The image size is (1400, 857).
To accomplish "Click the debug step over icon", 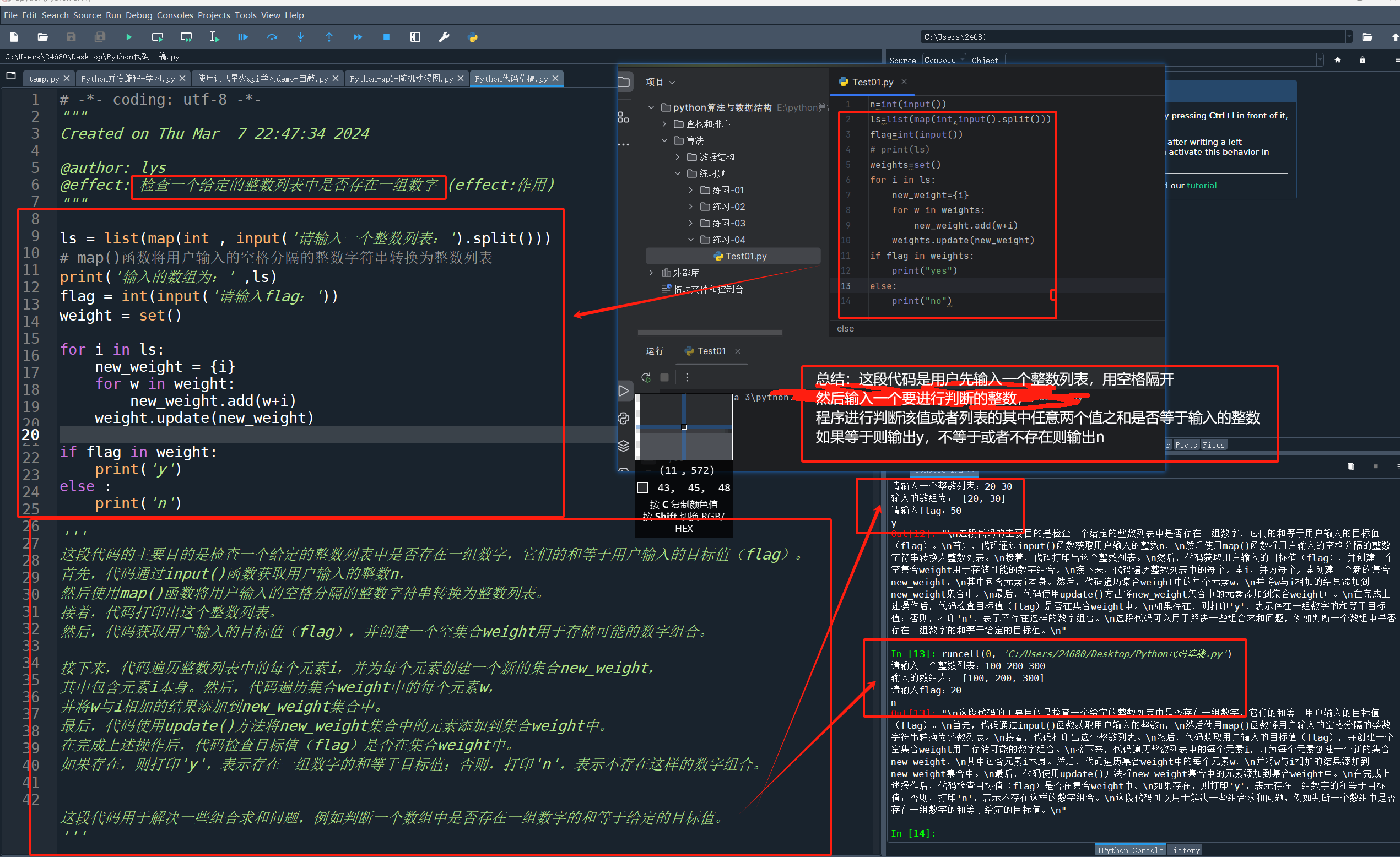I will point(272,37).
